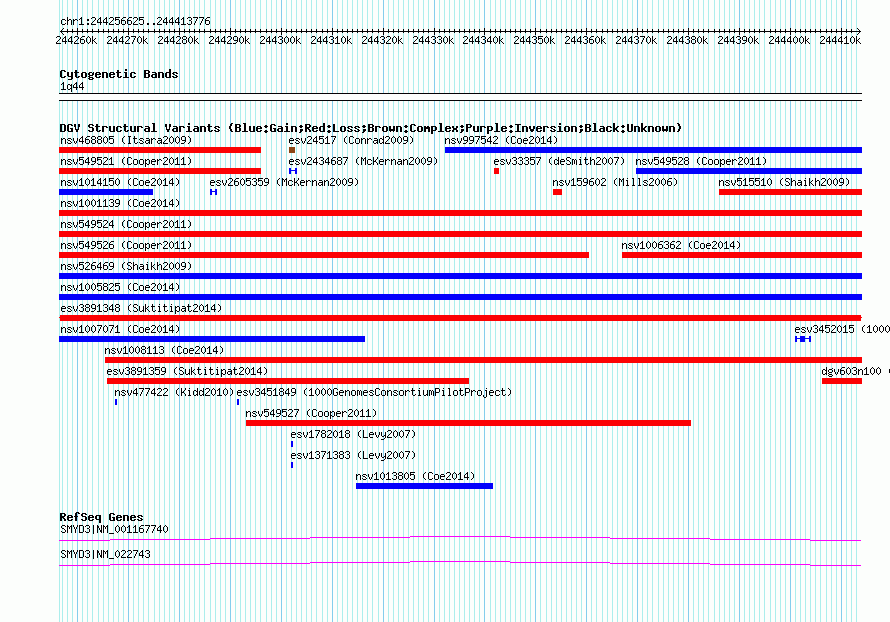Click the nsv159602 (Mills2006) label
Image resolution: width=890 pixels, height=622 pixels.
(615, 182)
